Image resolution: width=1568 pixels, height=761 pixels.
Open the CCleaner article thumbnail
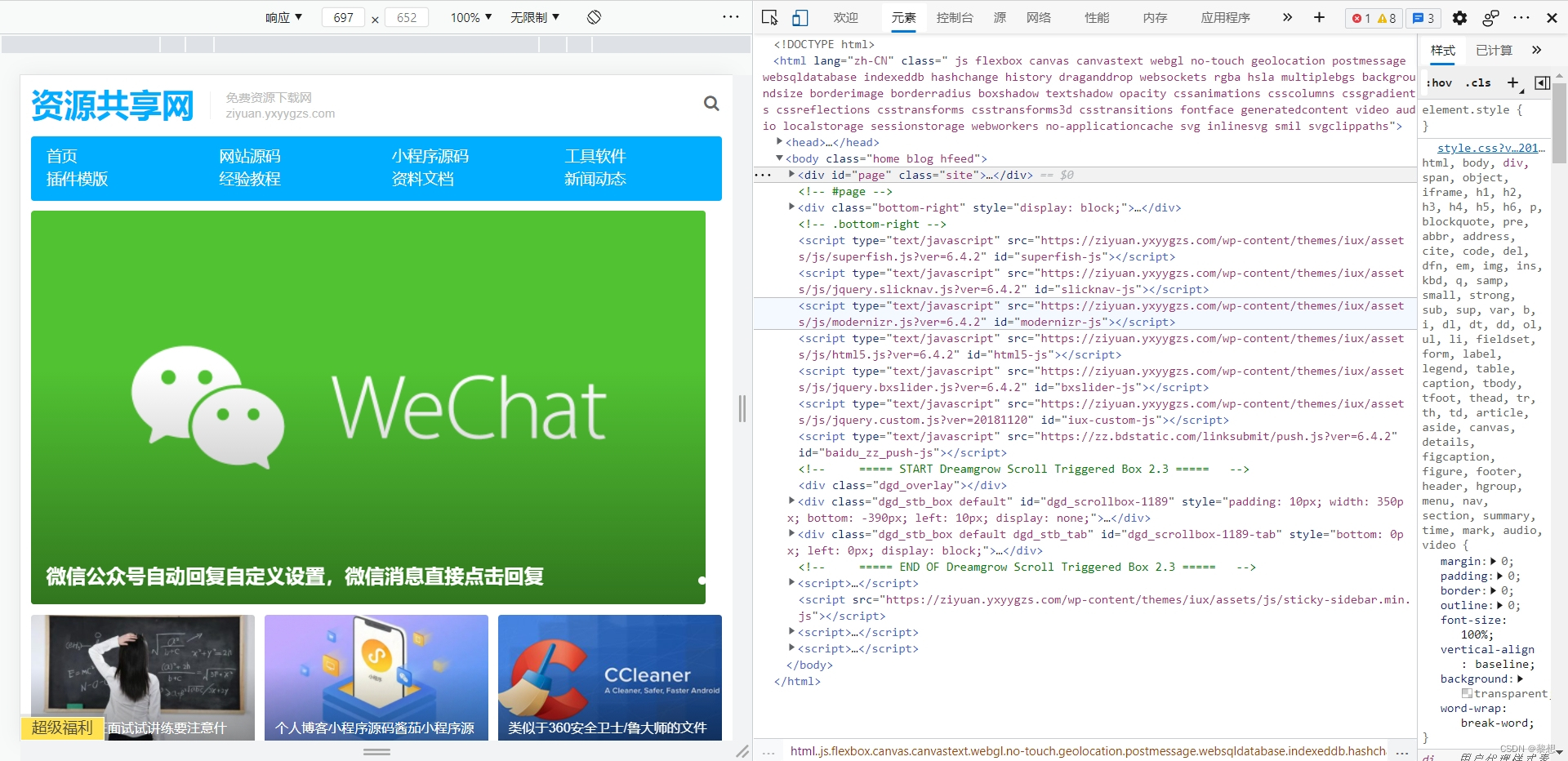pyautogui.click(x=610, y=678)
